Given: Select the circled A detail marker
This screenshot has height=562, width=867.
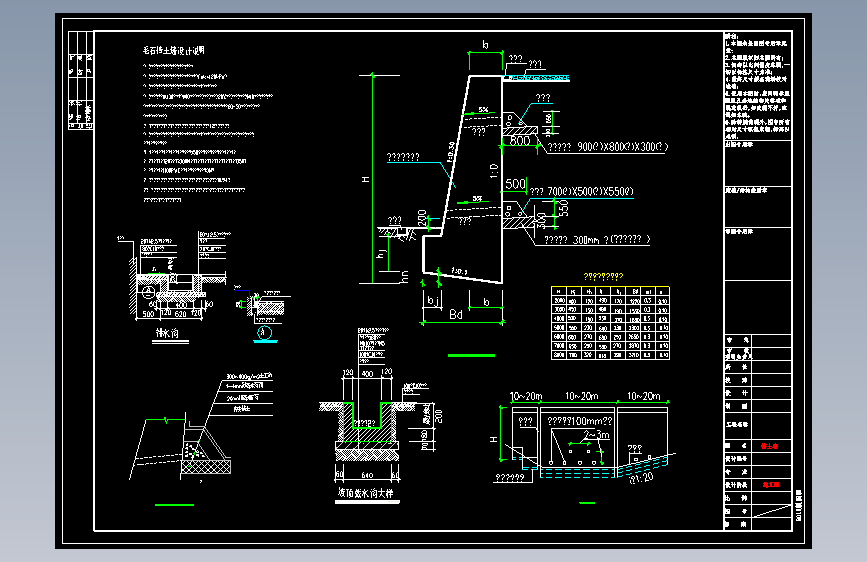Looking at the screenshot, I should [x=264, y=332].
